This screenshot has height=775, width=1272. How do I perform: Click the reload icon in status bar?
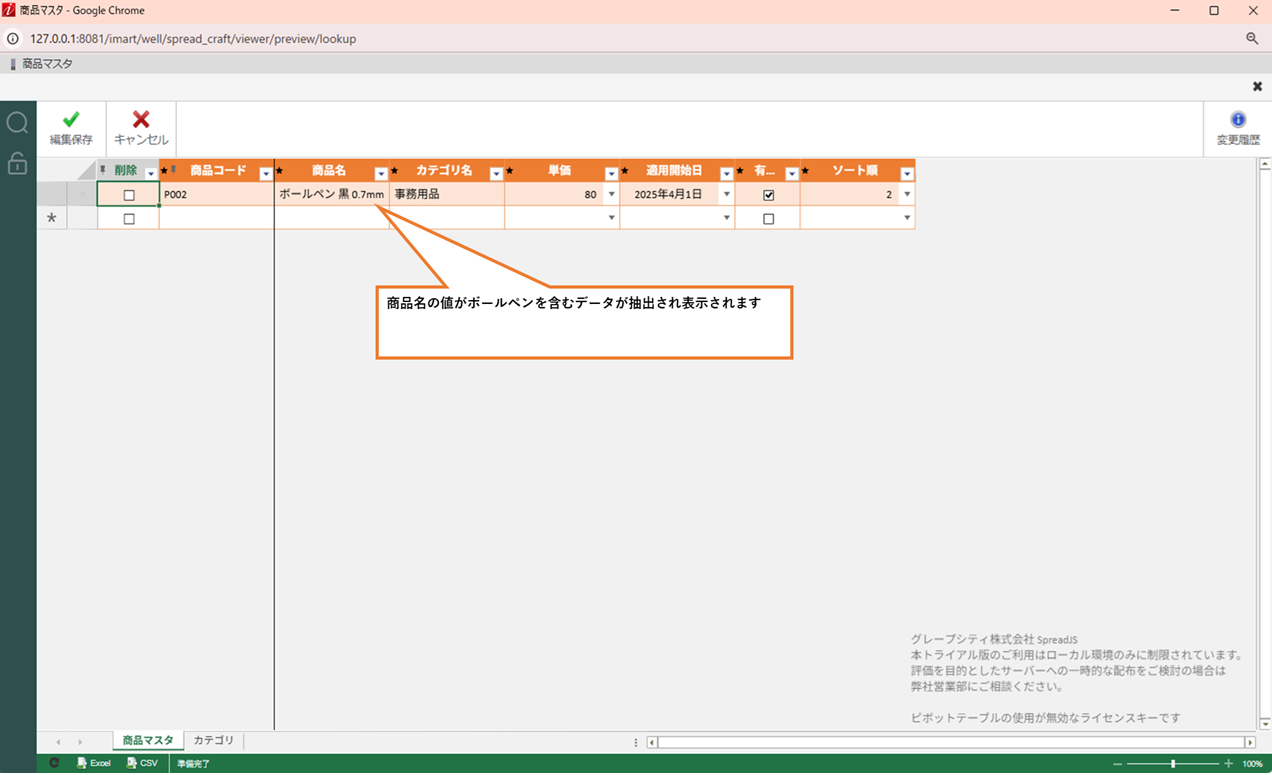[54, 763]
